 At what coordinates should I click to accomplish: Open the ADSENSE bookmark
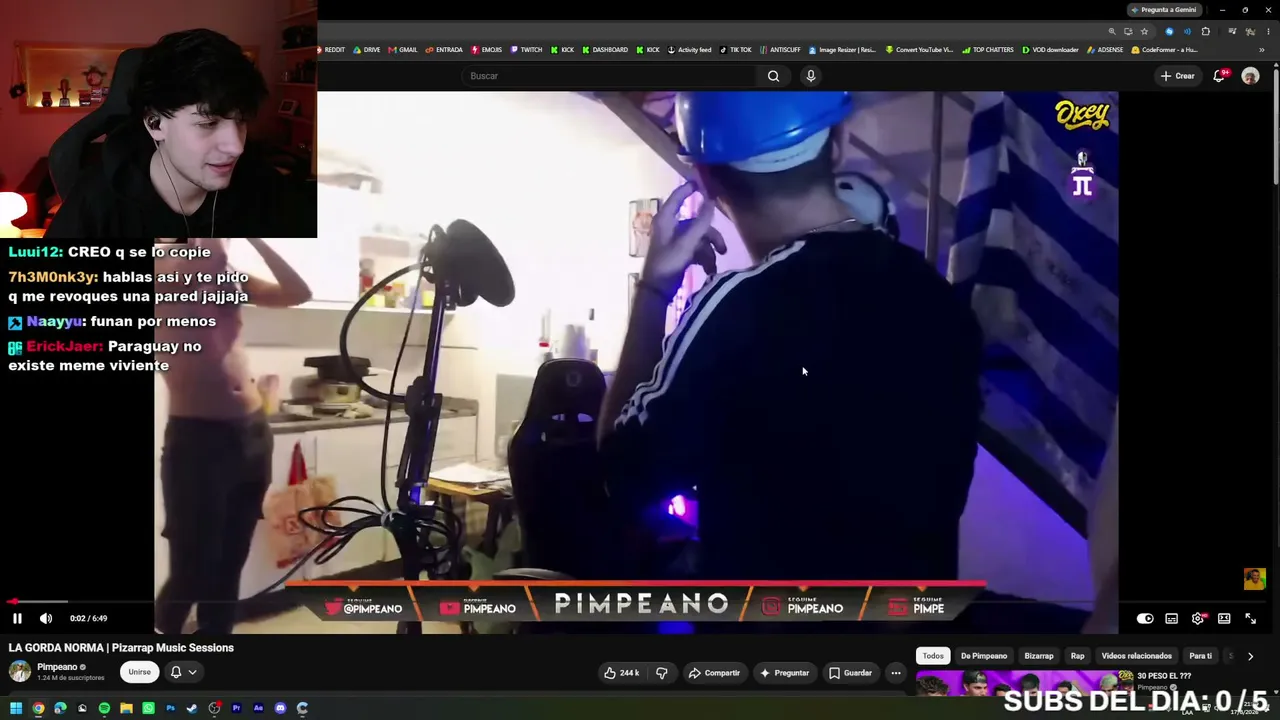click(1105, 50)
